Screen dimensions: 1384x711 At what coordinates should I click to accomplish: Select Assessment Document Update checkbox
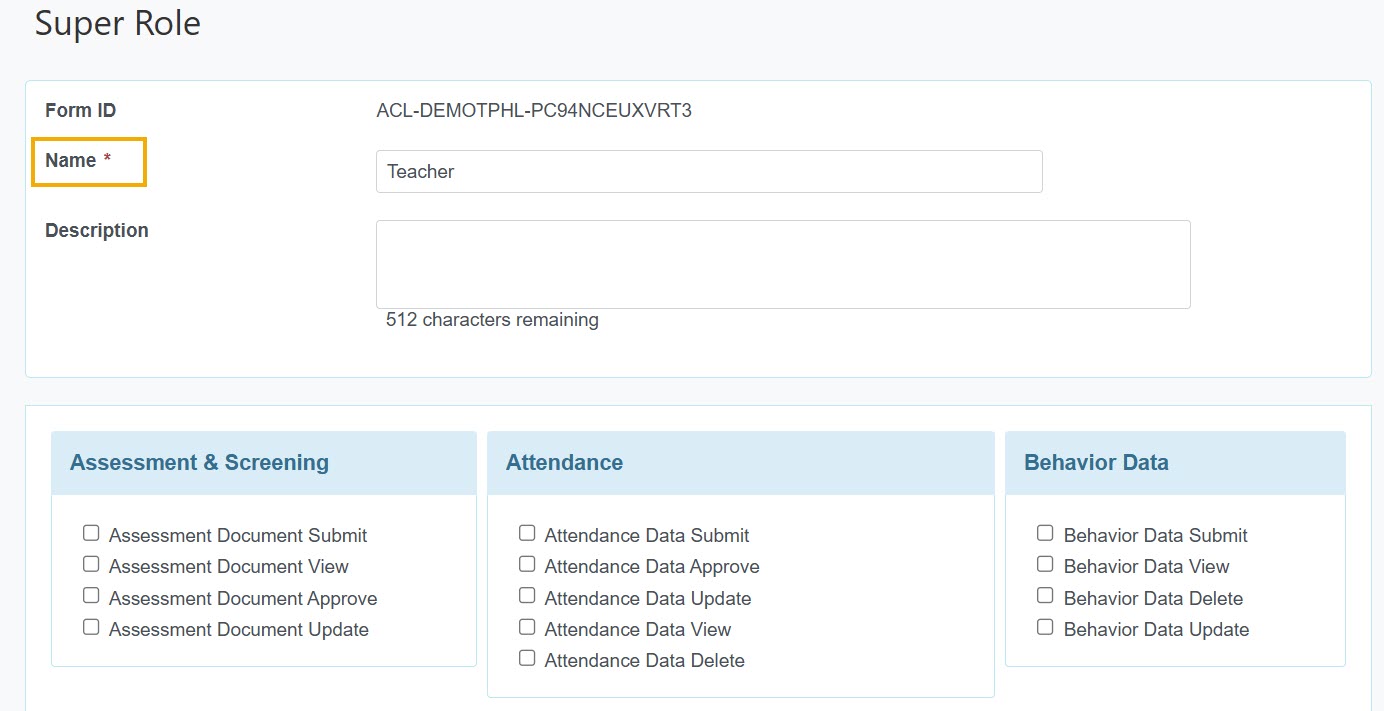(x=91, y=628)
